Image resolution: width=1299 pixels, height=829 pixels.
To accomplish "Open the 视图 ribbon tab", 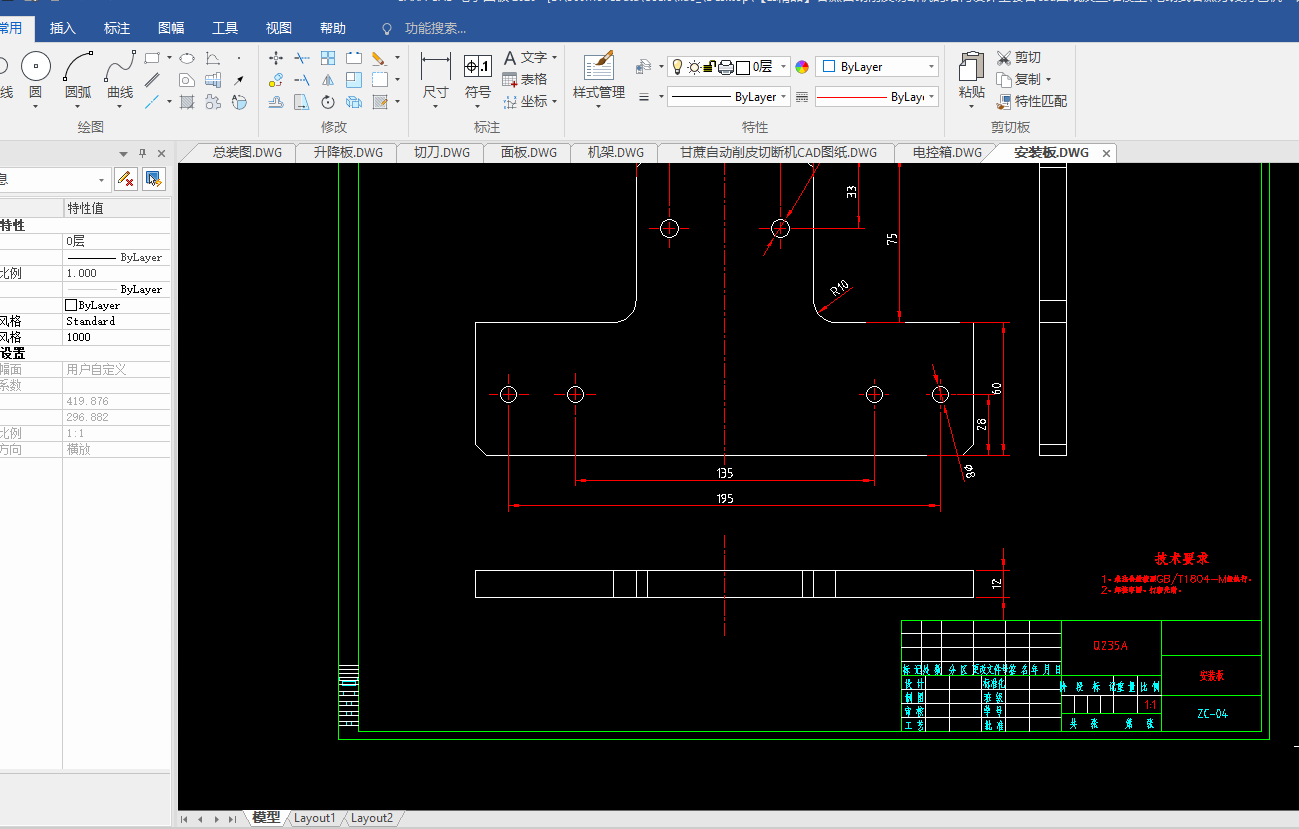I will [279, 28].
